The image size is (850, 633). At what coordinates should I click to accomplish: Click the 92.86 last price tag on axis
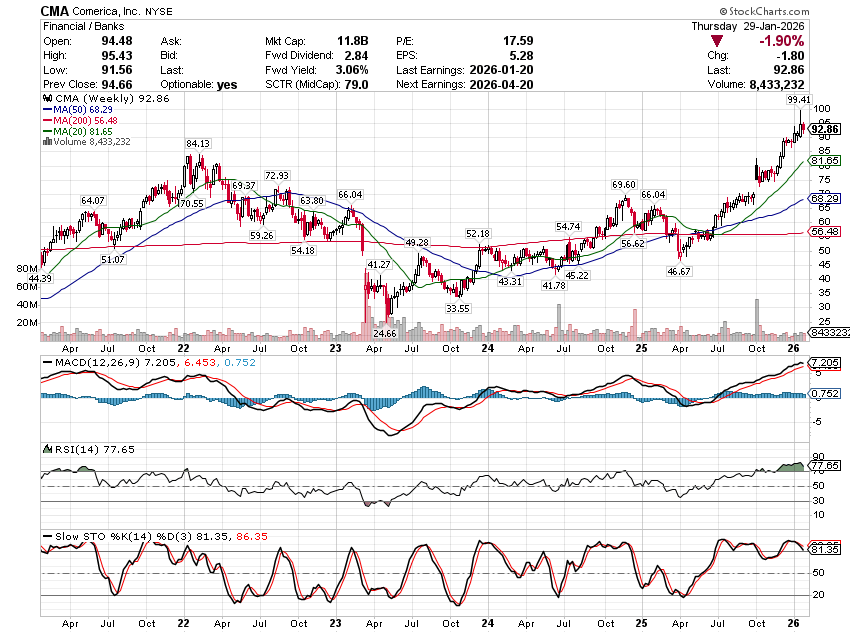(823, 129)
